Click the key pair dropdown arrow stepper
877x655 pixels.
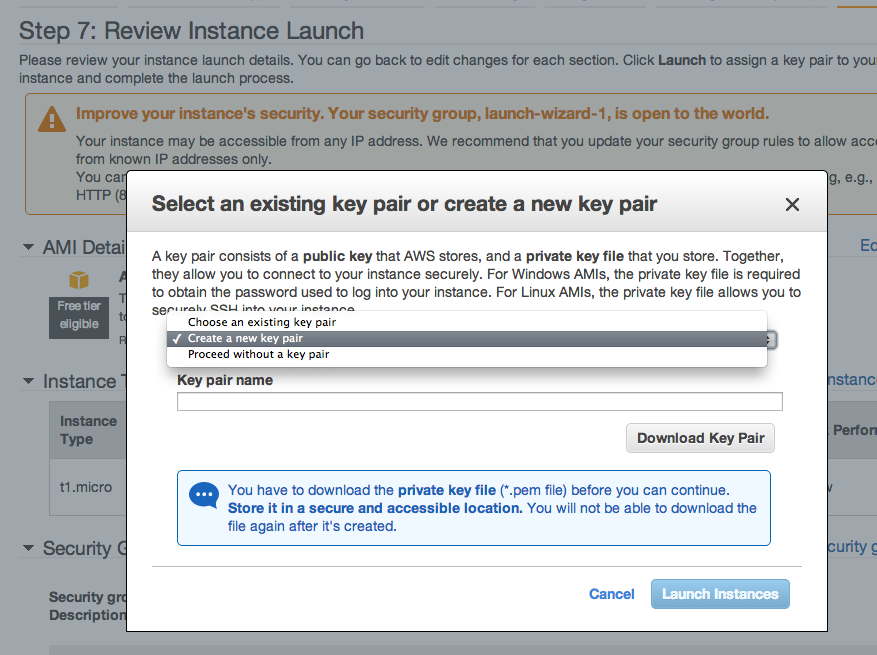pos(770,340)
